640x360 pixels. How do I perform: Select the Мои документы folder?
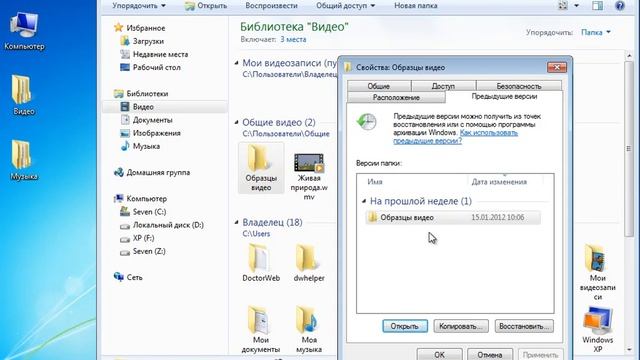pos(261,330)
